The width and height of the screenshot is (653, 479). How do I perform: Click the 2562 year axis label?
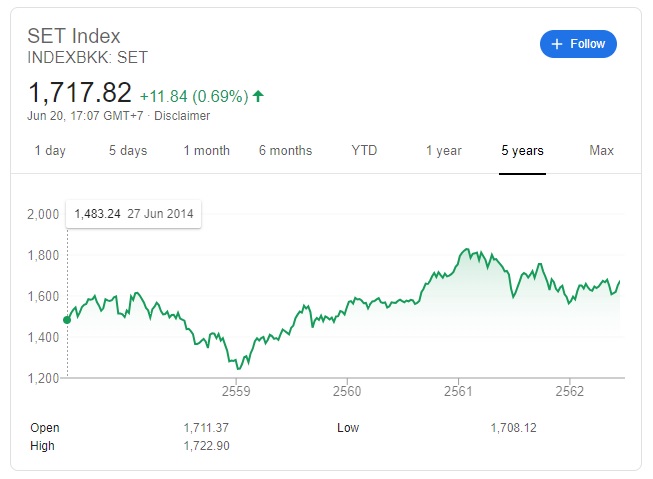(569, 390)
